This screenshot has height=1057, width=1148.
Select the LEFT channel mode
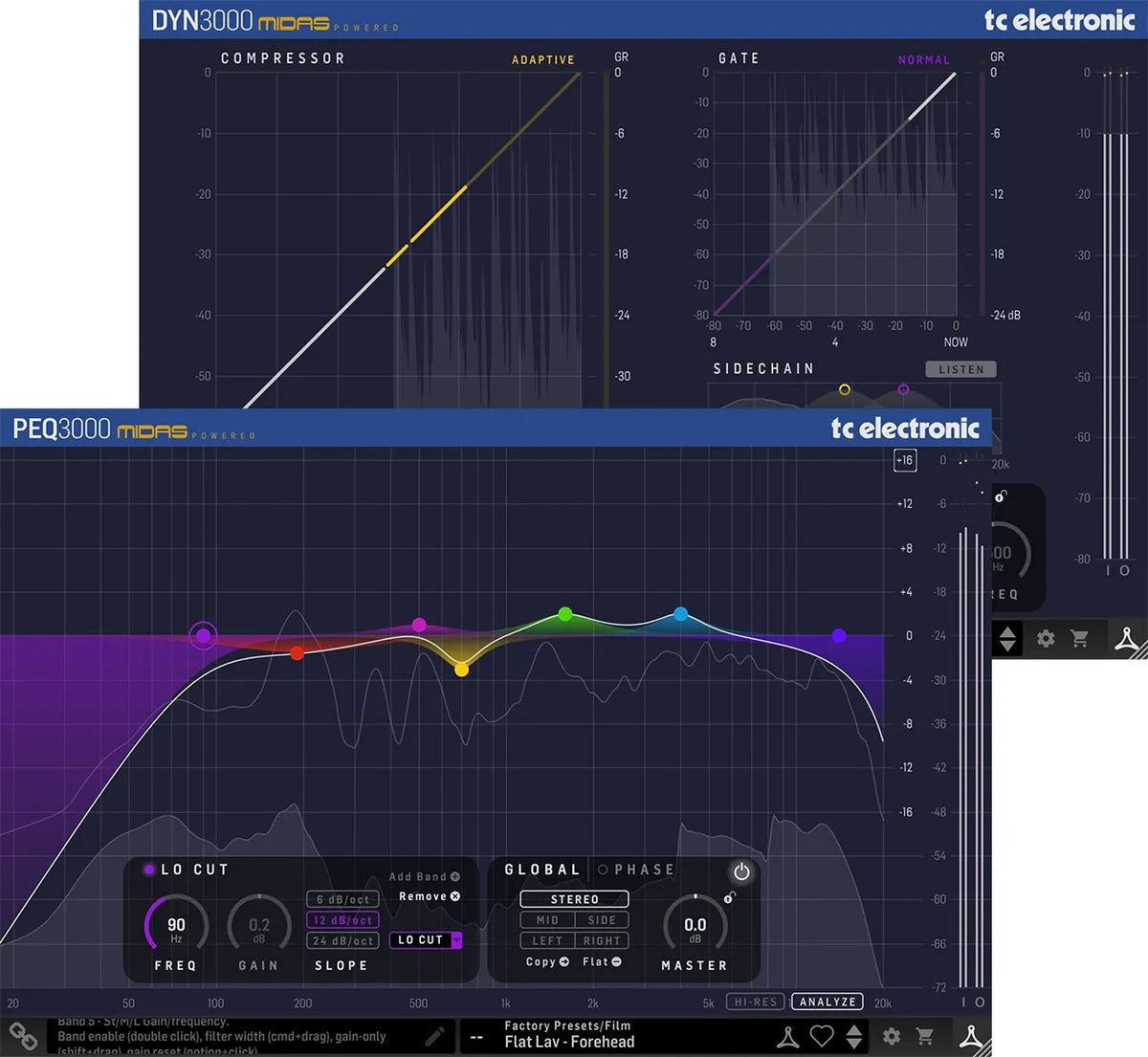coord(547,940)
